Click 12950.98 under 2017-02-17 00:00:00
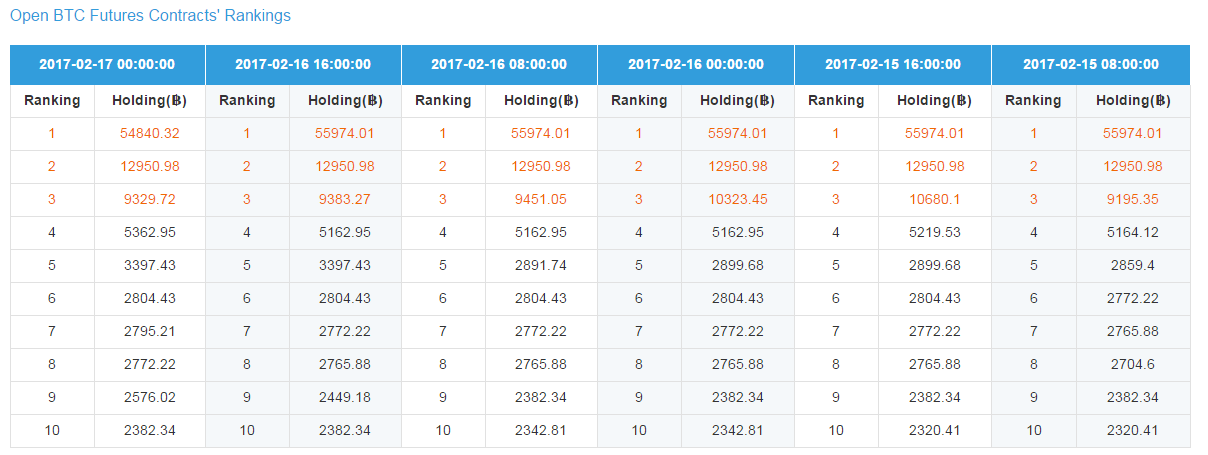Screen dimensions: 1208x455 [x=150, y=167]
